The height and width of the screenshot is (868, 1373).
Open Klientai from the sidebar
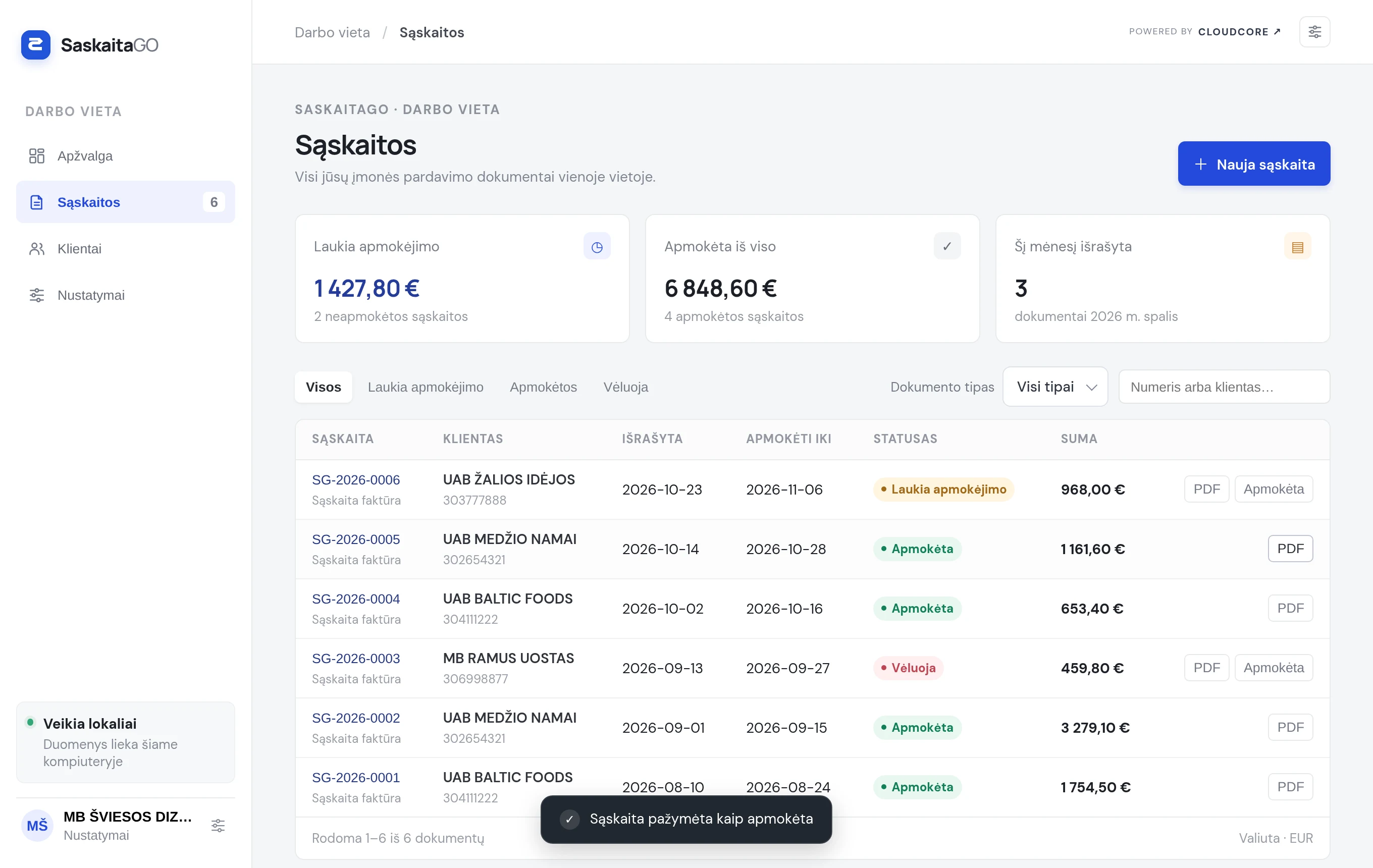[126, 248]
